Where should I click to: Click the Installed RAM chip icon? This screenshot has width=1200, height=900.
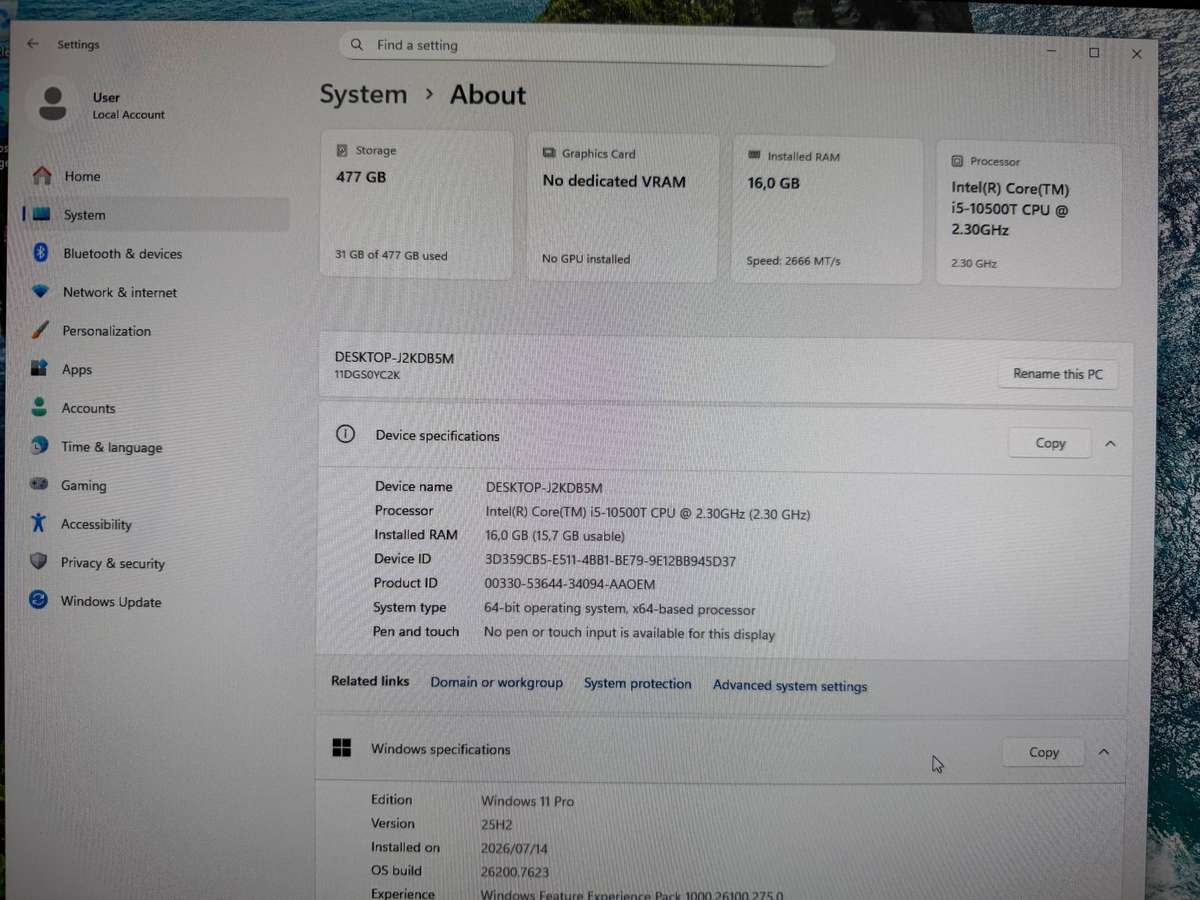pos(754,156)
